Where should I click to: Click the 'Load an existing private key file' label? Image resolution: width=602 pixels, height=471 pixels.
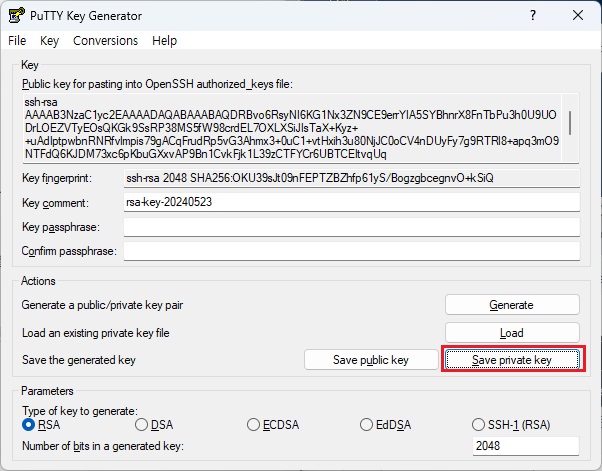(x=96, y=333)
